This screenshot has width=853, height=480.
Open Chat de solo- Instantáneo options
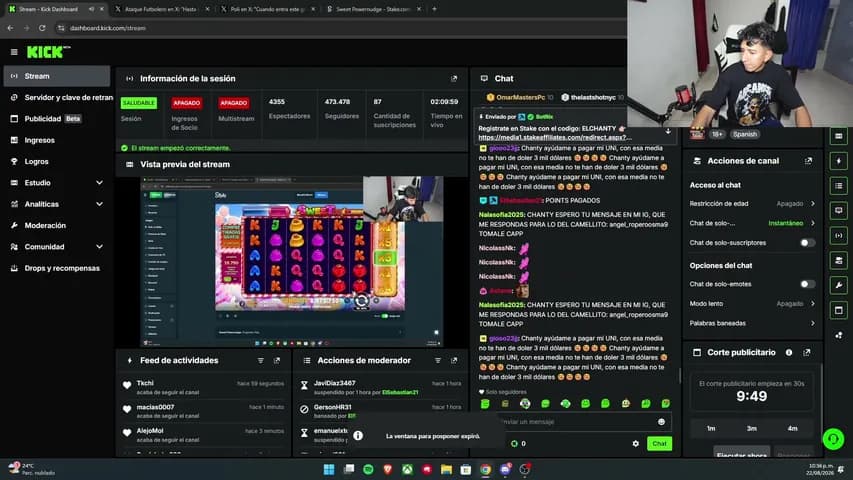coord(752,223)
